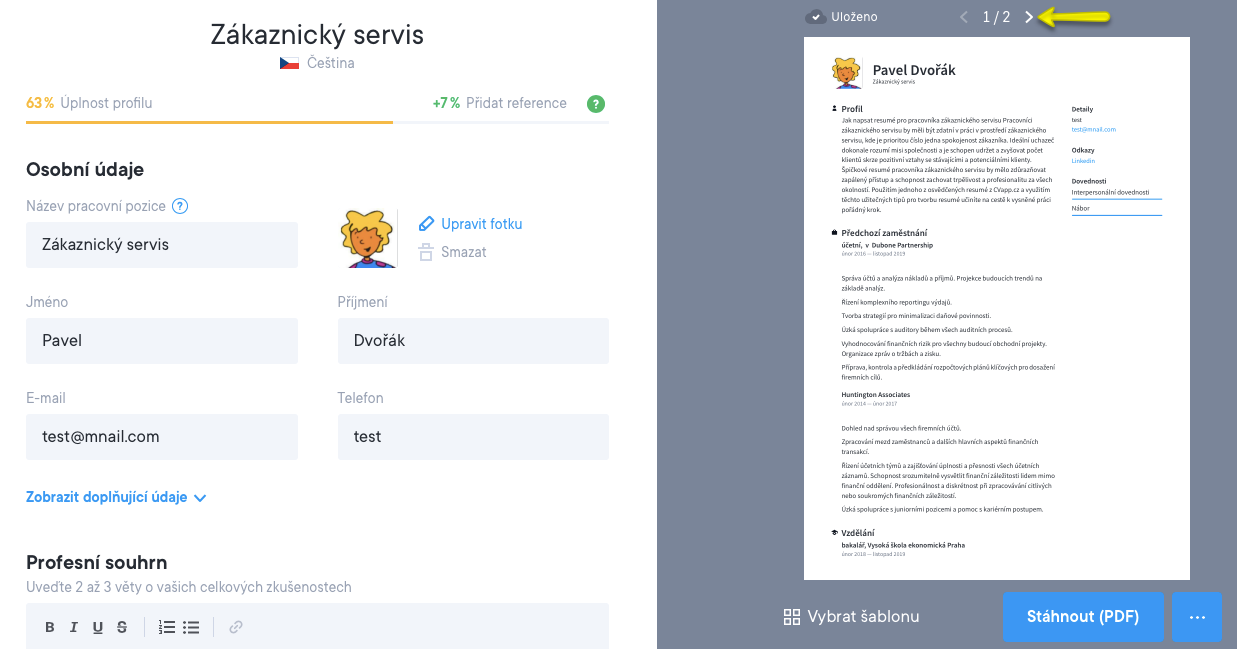Screen dimensions: 1237x649
Task: Go to next resume page
Action: pyautogui.click(x=1029, y=17)
